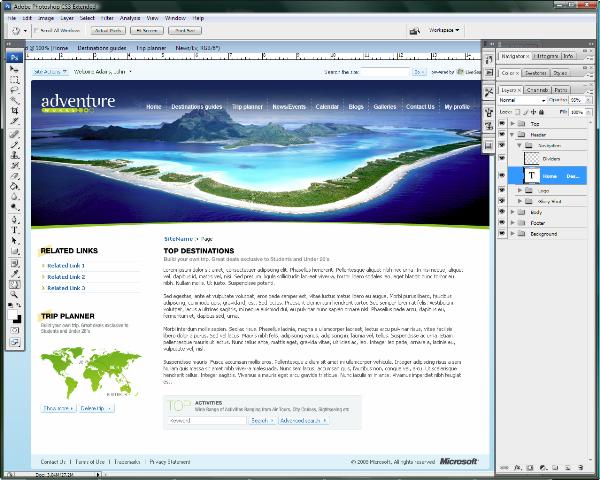Select the Magic Wand tool
This screenshot has width=600, height=480.
click(x=14, y=101)
